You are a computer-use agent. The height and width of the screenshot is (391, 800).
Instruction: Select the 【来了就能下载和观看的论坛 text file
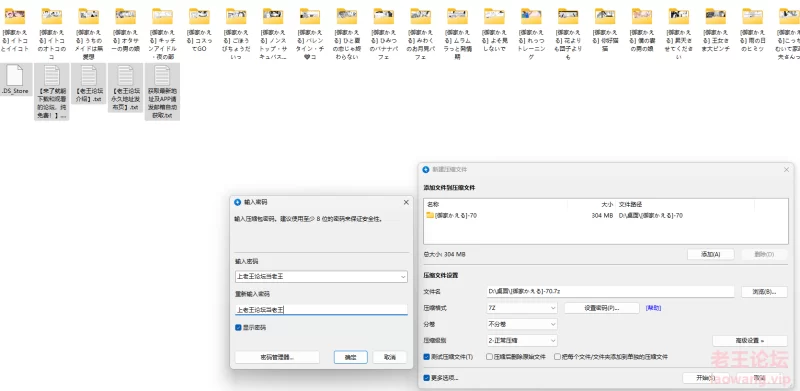pyautogui.click(x=52, y=91)
